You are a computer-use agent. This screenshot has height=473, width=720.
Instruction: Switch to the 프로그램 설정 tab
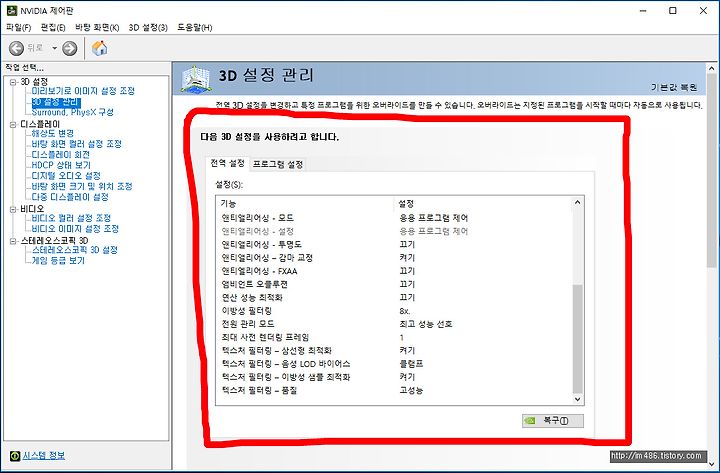(x=278, y=164)
